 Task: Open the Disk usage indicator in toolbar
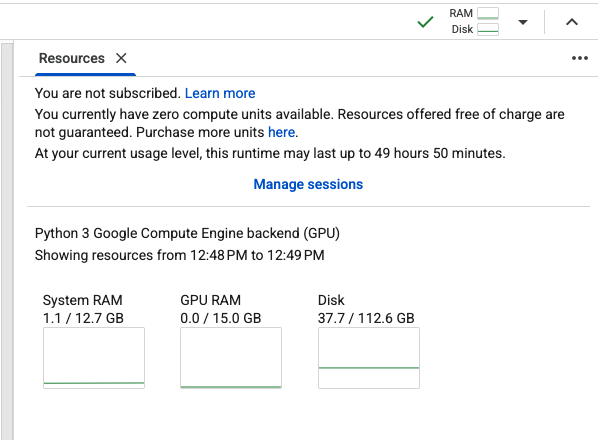click(475, 29)
